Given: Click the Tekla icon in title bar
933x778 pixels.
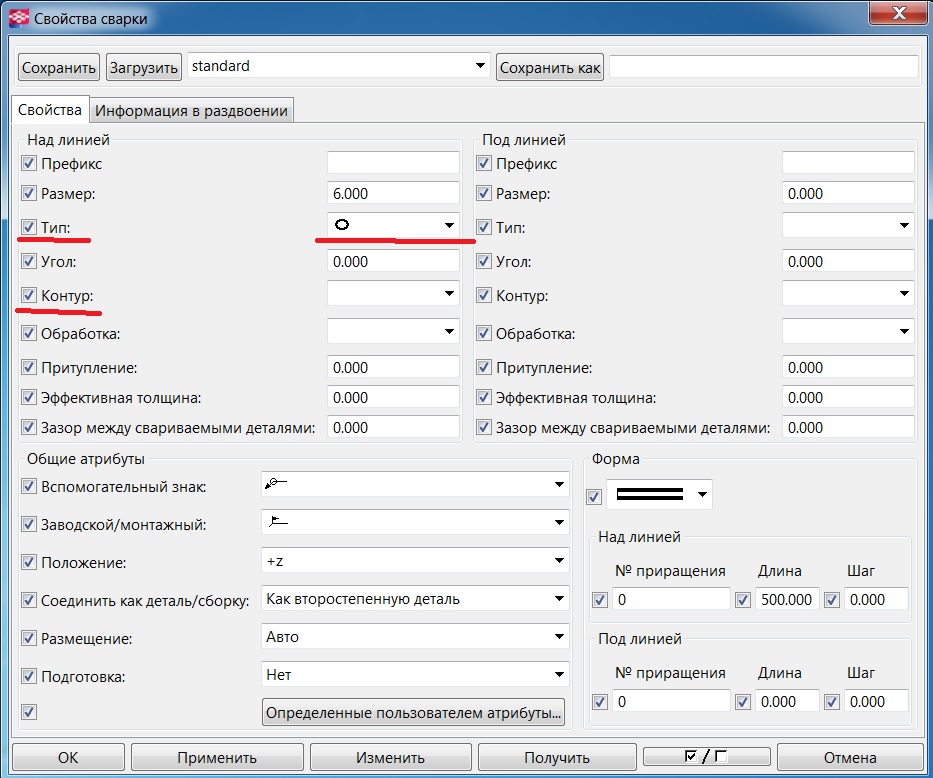Looking at the screenshot, I should pos(18,17).
